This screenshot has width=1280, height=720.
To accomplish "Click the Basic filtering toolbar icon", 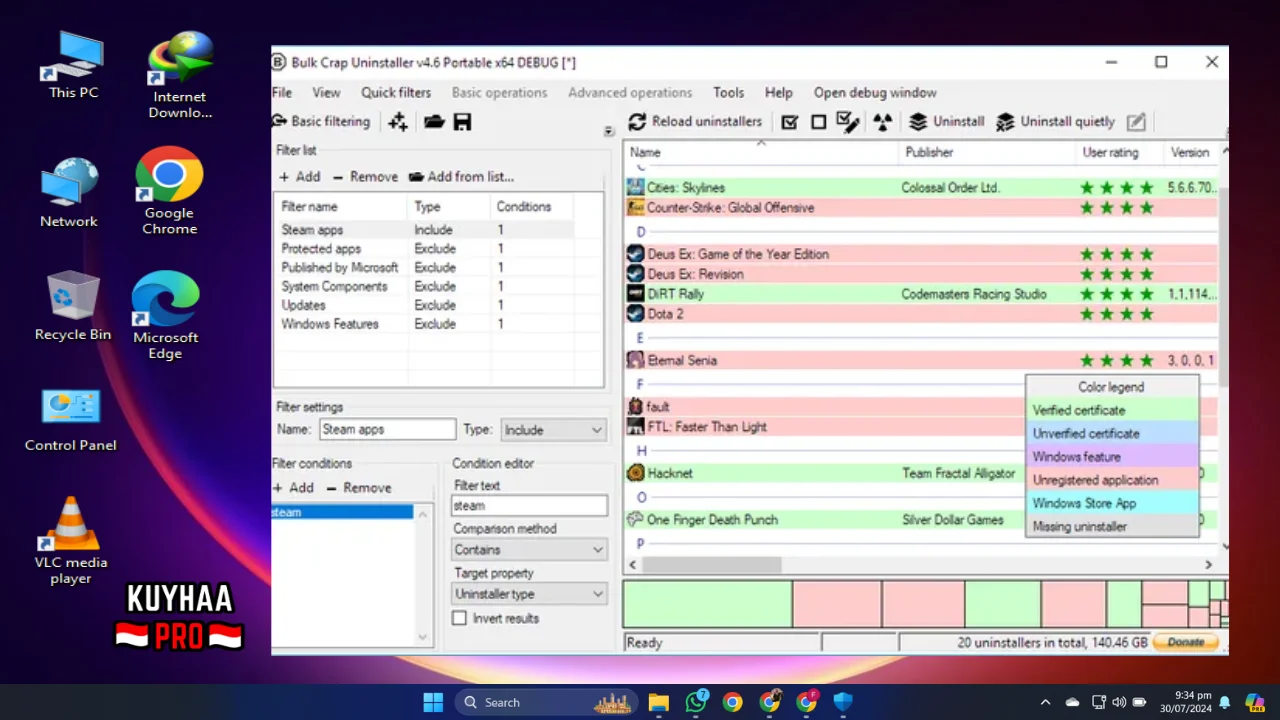I will point(279,122).
